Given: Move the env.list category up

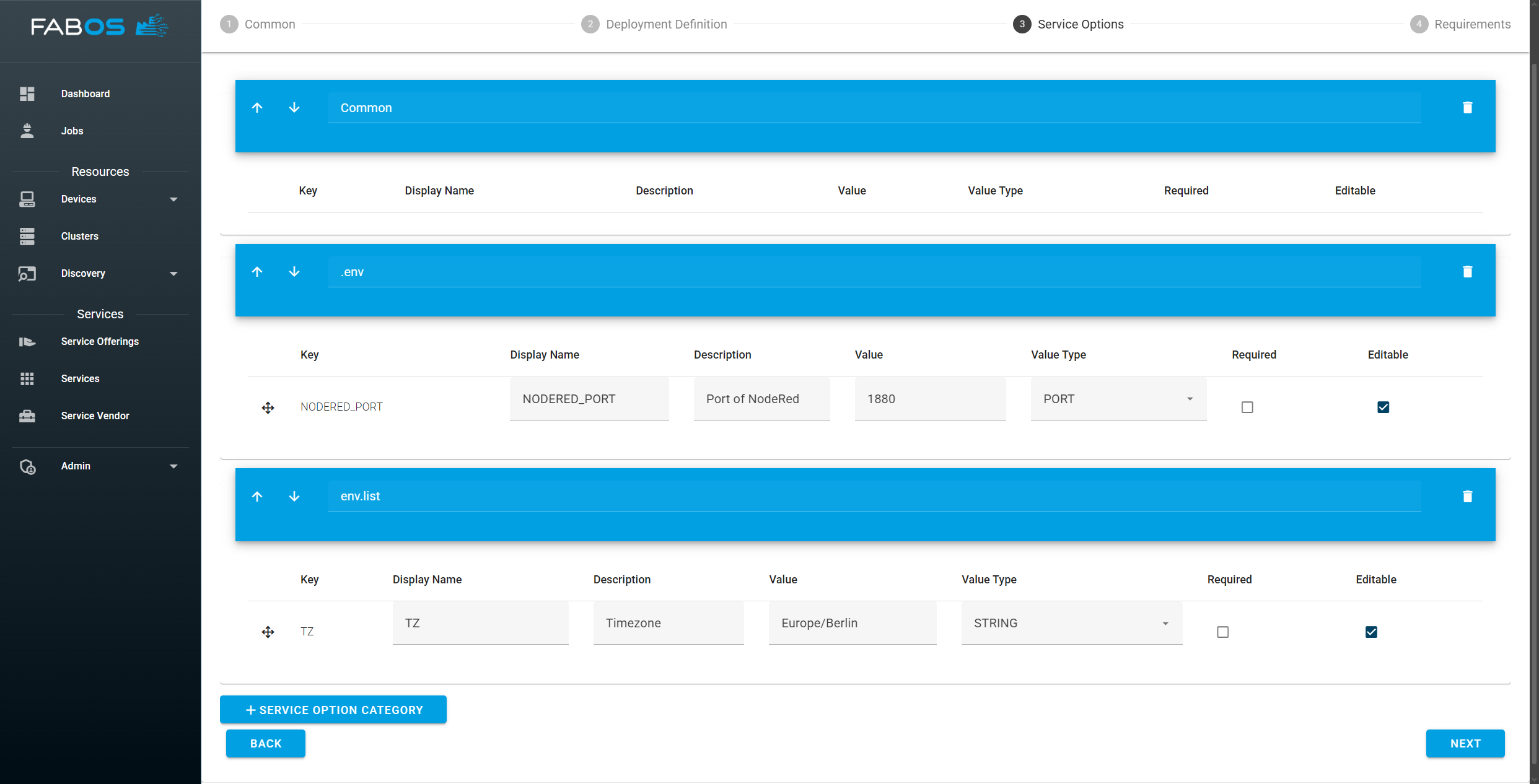Looking at the screenshot, I should (x=257, y=497).
